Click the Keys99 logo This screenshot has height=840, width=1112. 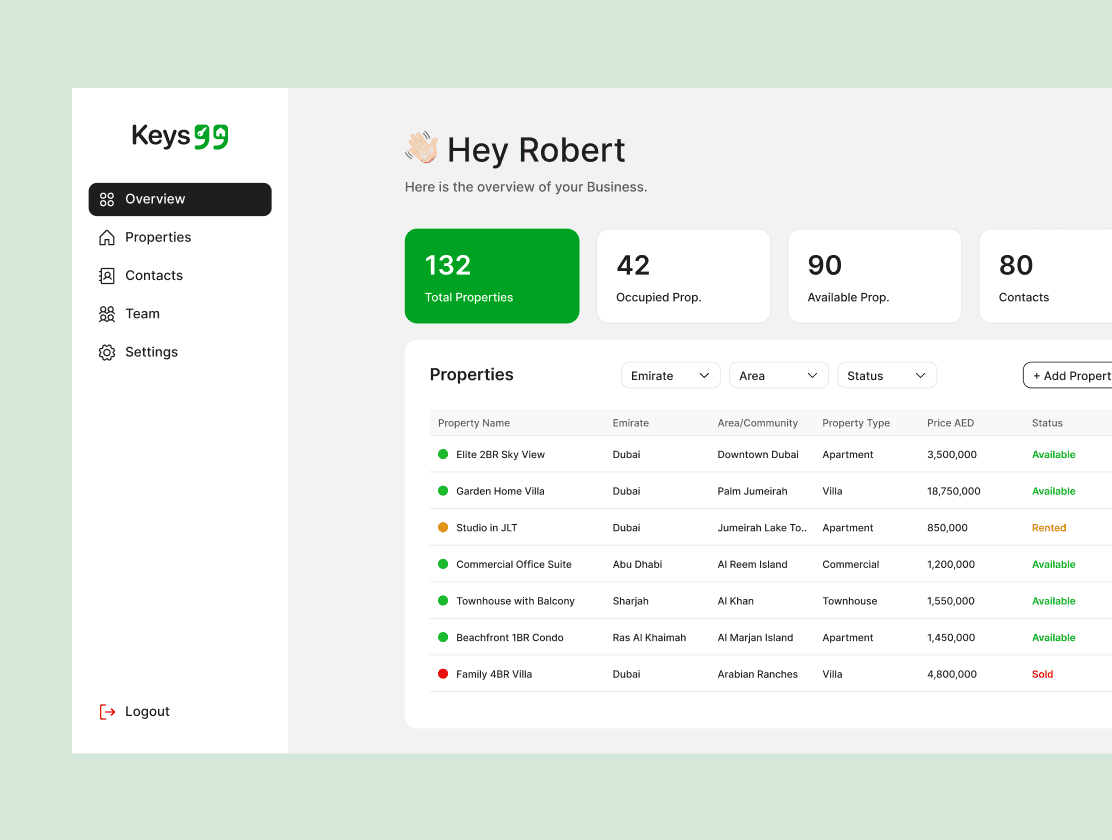click(179, 136)
